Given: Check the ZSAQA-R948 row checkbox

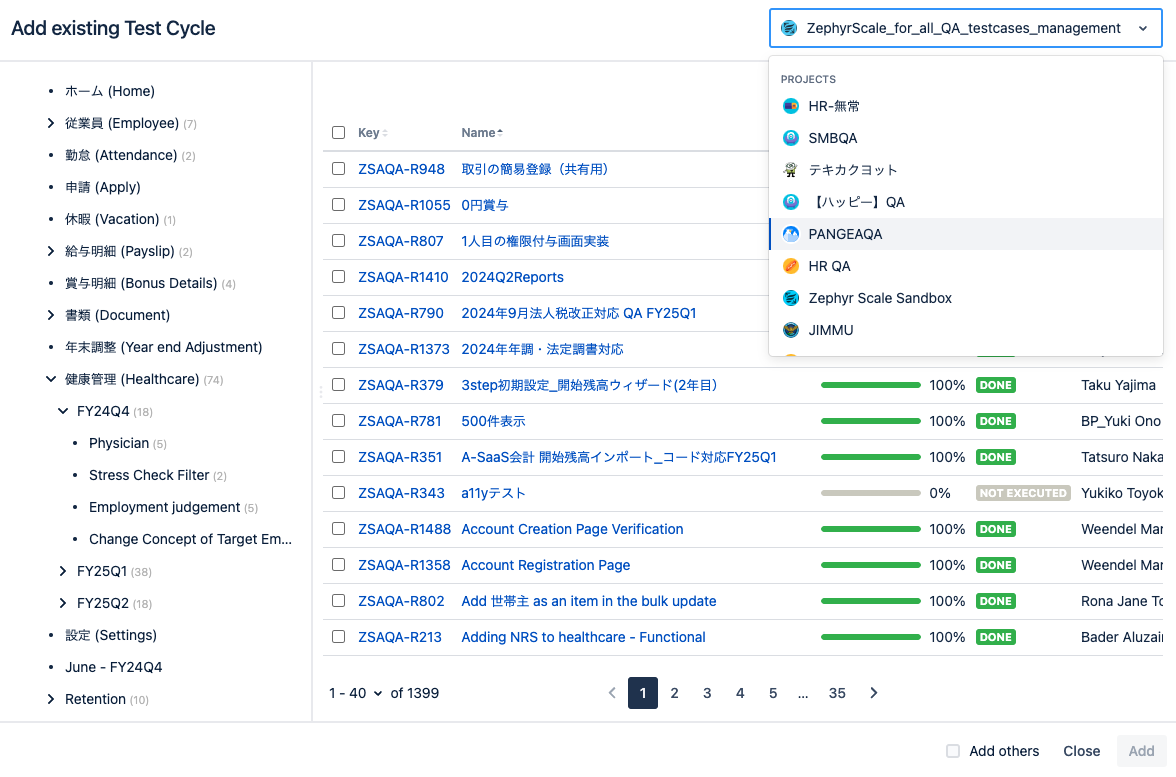Looking at the screenshot, I should click(x=338, y=169).
